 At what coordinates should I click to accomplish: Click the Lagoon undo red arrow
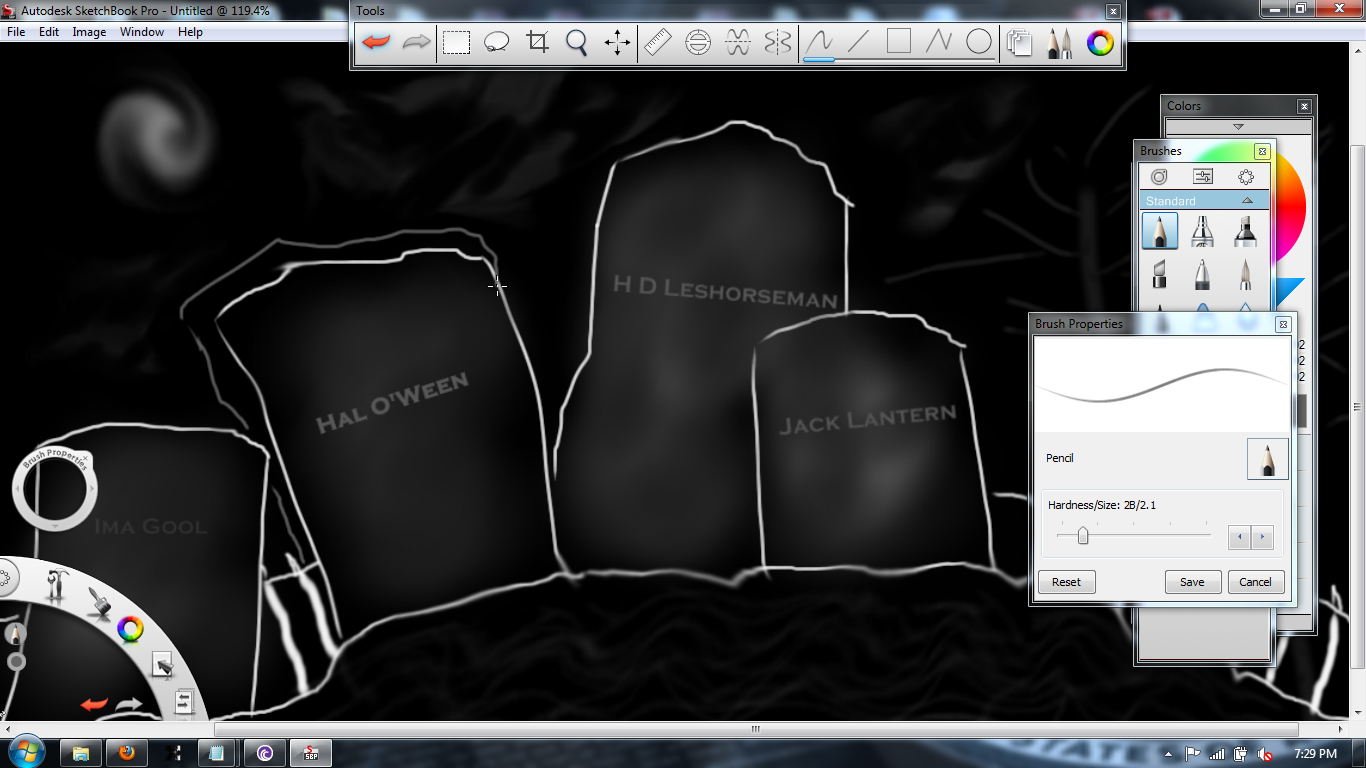(x=94, y=705)
